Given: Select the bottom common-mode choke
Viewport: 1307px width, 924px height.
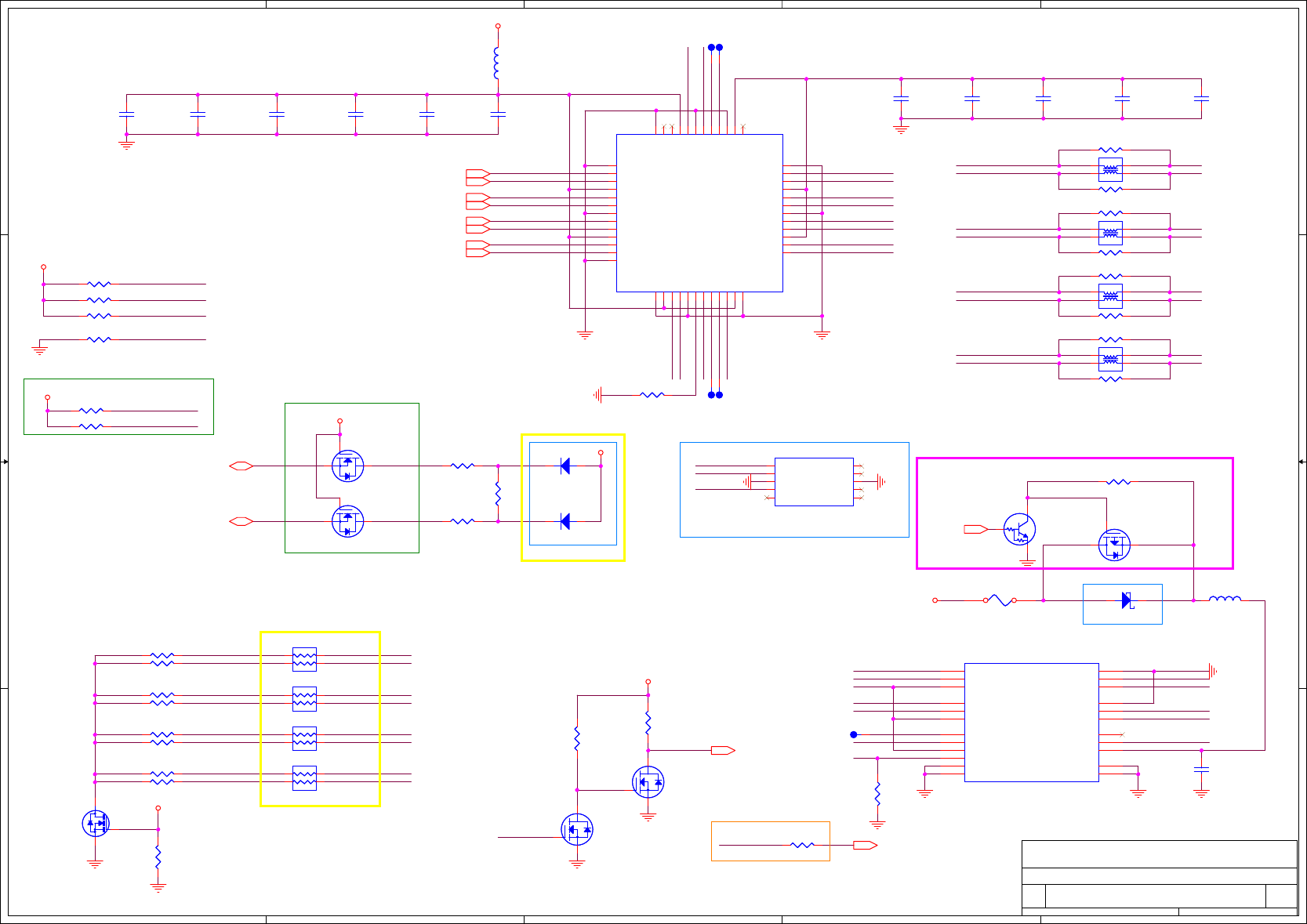Looking at the screenshot, I should click(1110, 359).
